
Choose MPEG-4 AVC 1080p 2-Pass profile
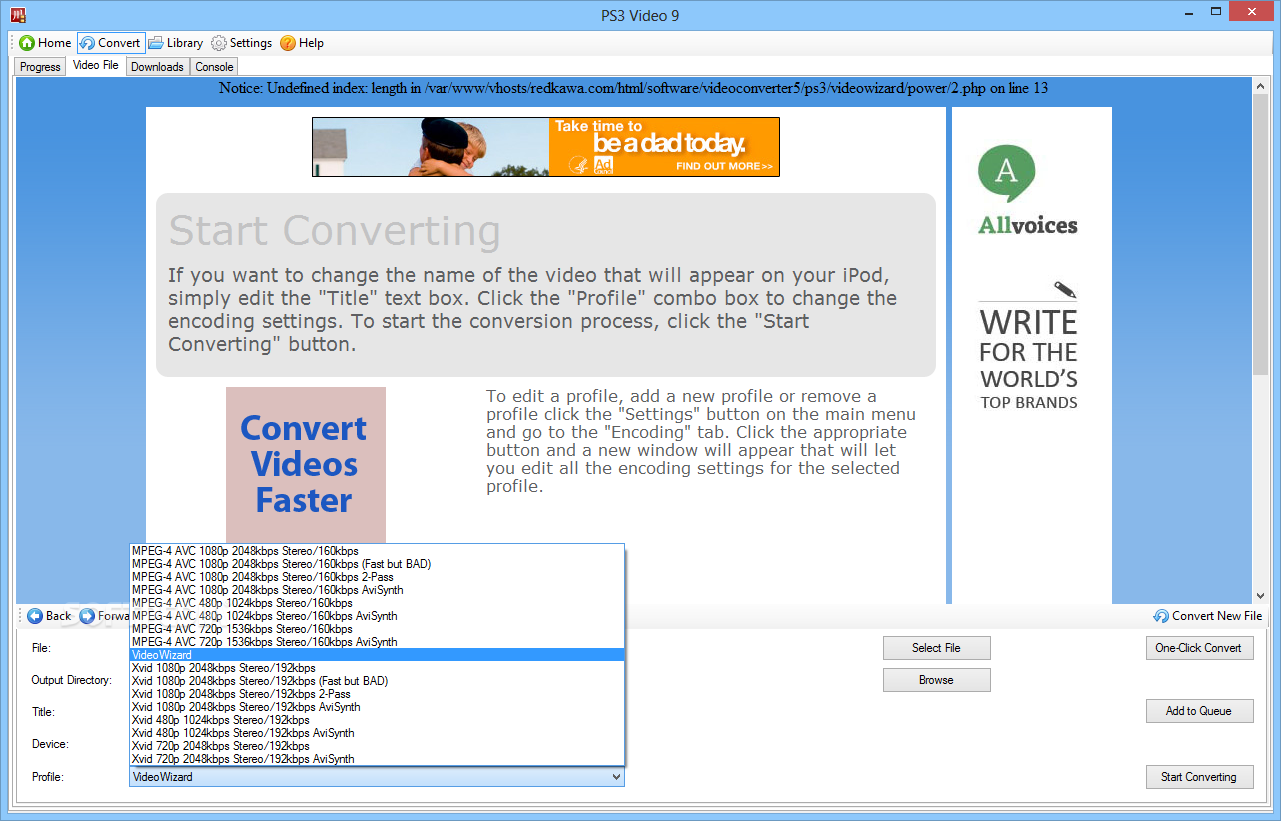coord(377,577)
